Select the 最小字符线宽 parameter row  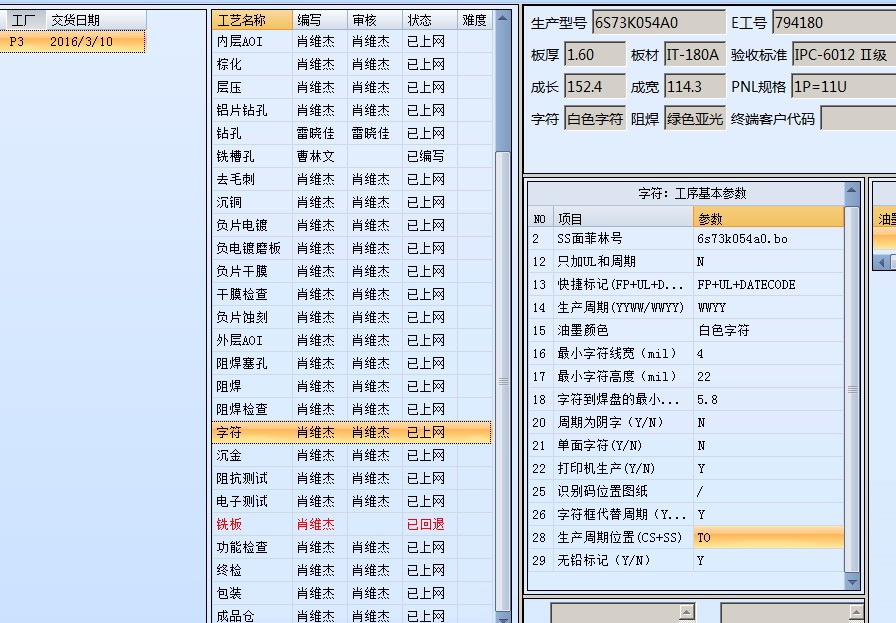tap(686, 353)
